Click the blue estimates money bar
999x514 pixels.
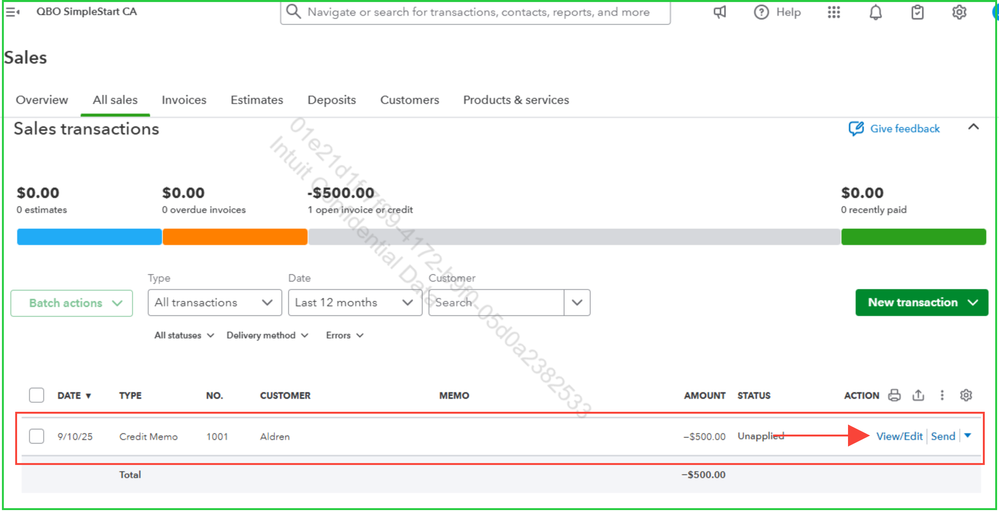coord(89,237)
